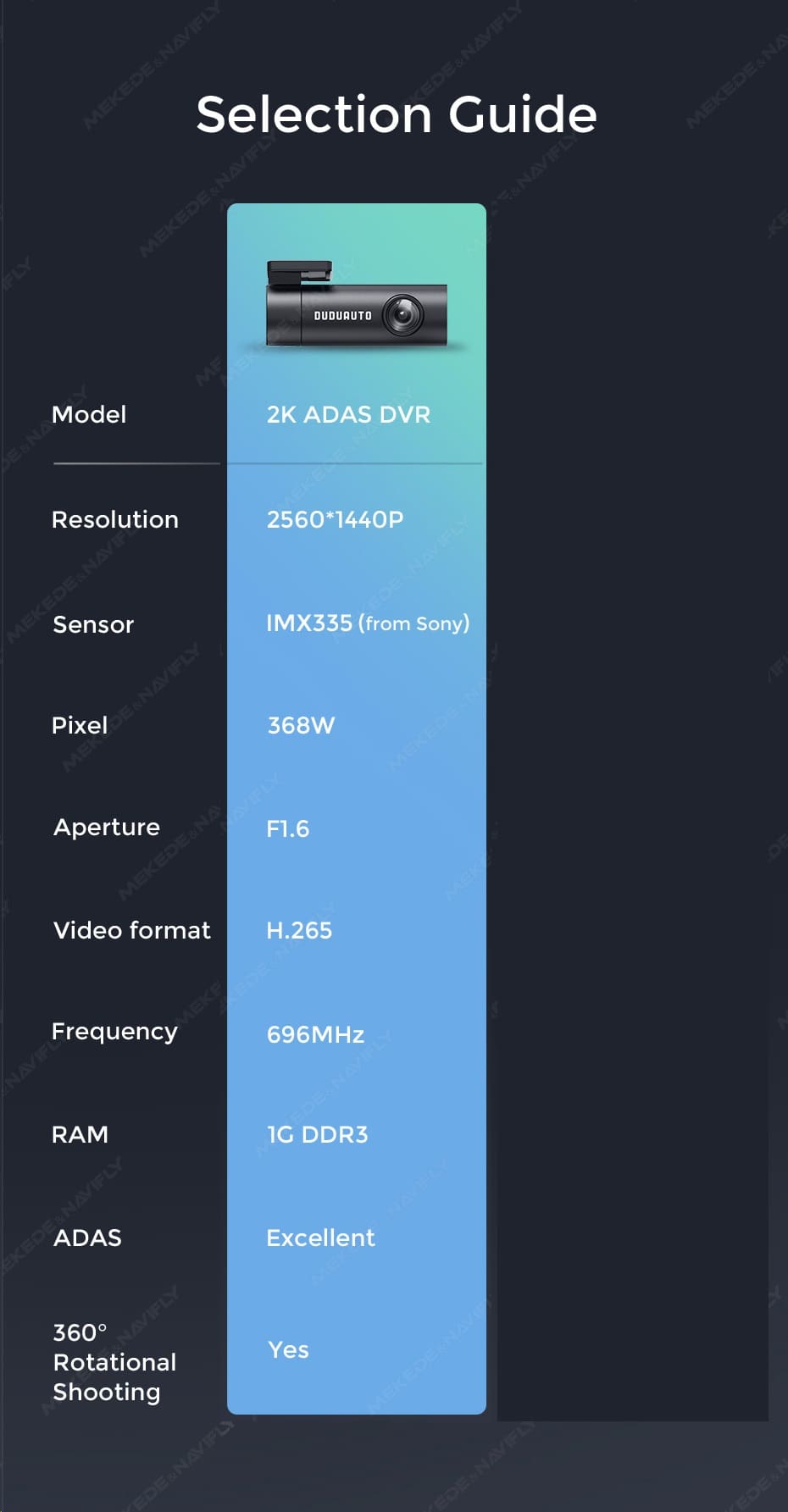788x1512 pixels.
Task: Click the F1.6 aperture value
Action: [x=288, y=828]
